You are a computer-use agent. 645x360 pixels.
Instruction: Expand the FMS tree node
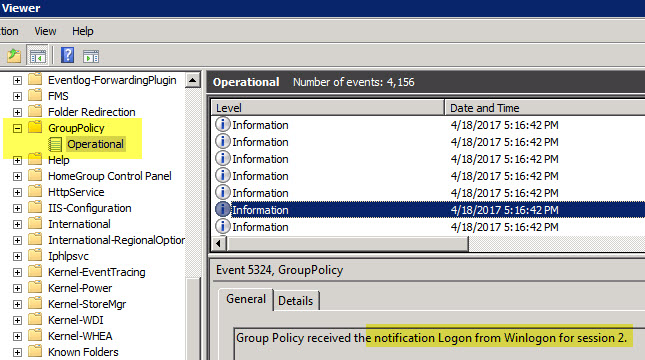[x=17, y=96]
